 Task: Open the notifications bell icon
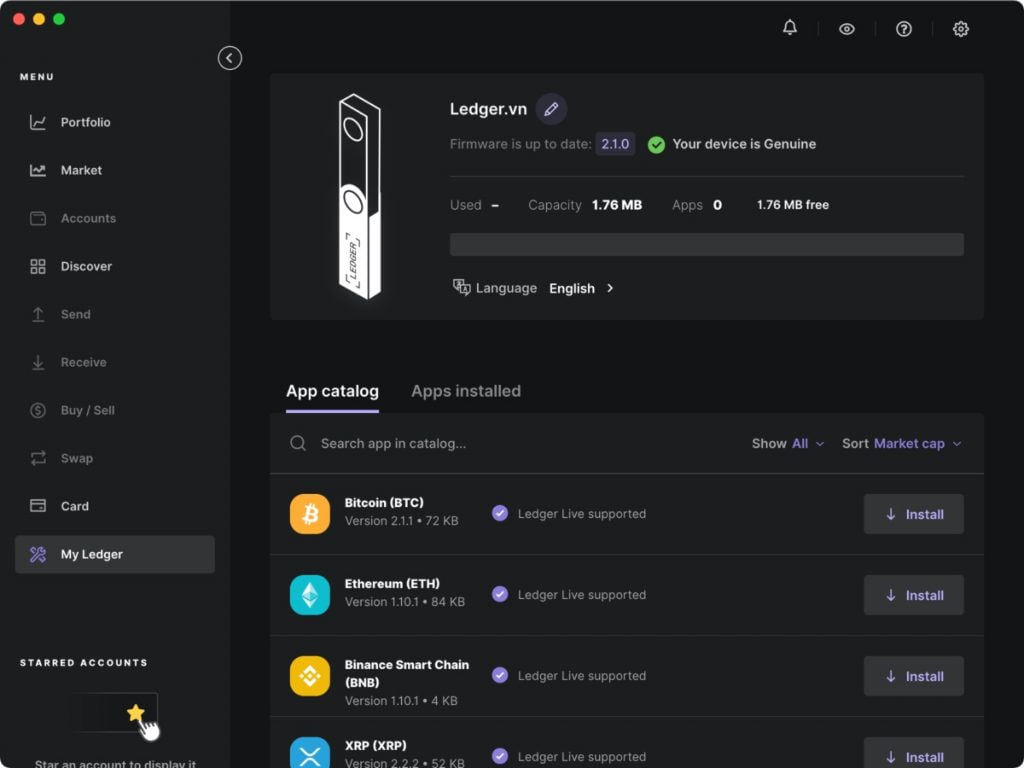(790, 28)
